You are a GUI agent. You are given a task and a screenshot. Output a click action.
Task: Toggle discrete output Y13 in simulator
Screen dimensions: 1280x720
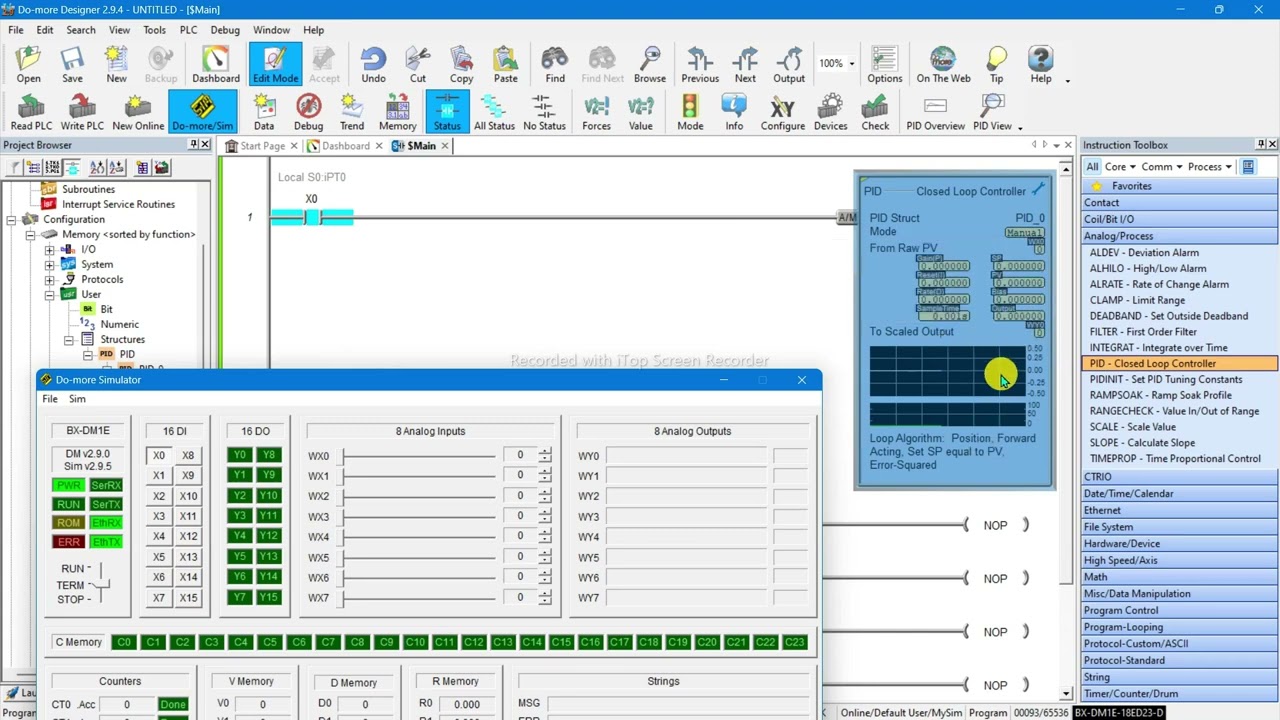tap(268, 557)
